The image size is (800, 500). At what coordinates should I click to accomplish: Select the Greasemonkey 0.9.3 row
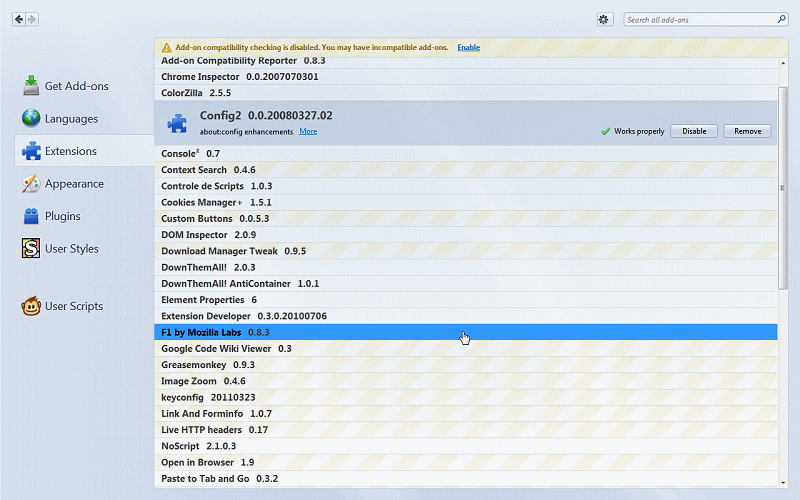(x=466, y=365)
